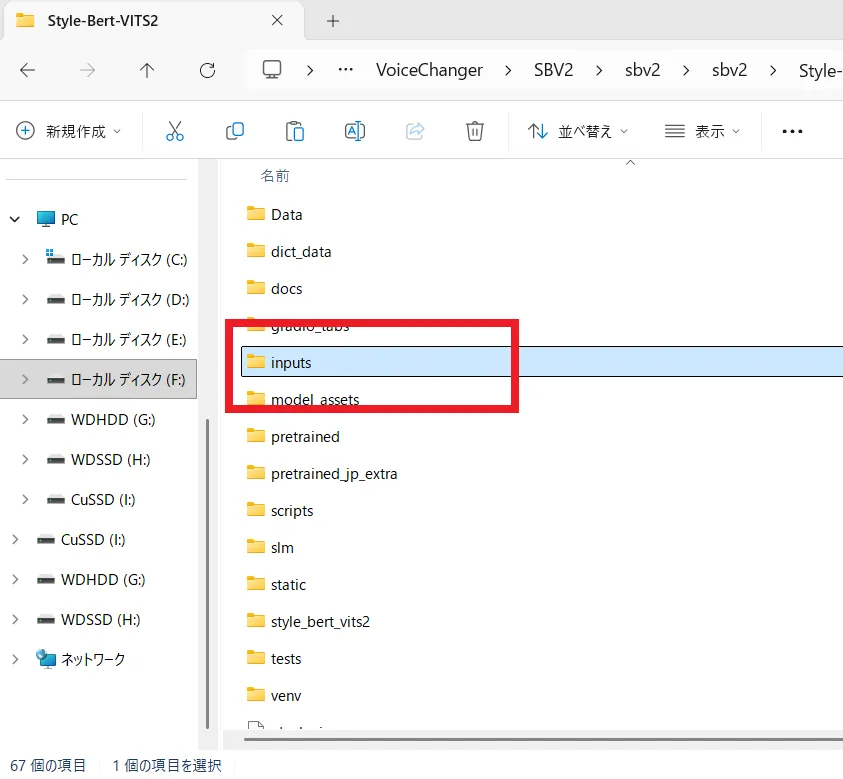Open a new tab with plus button

pos(333,21)
